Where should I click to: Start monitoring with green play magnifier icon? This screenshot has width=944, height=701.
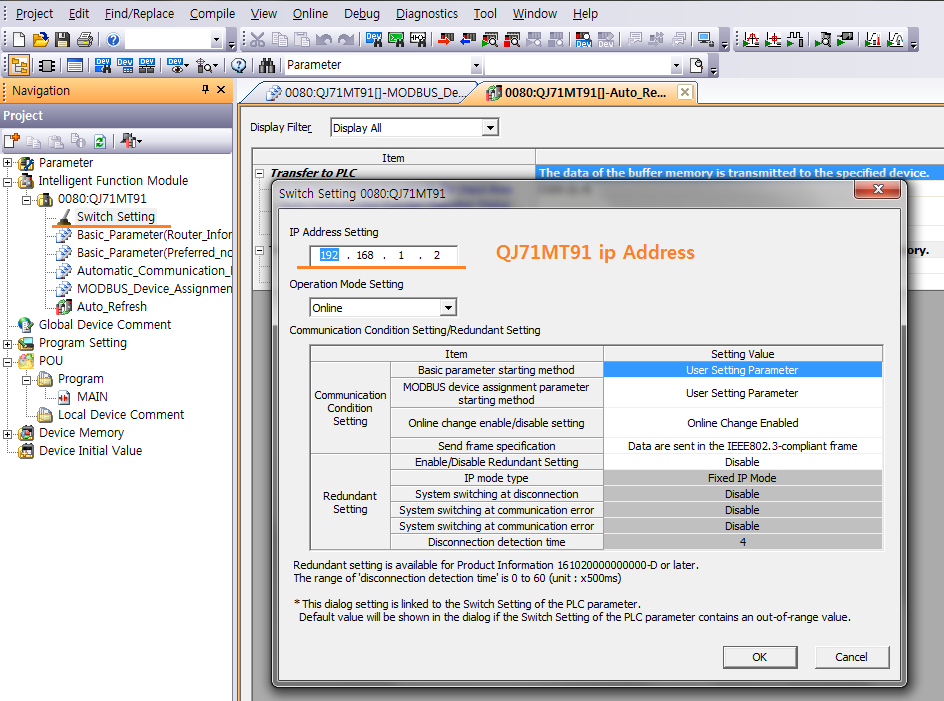click(490, 40)
